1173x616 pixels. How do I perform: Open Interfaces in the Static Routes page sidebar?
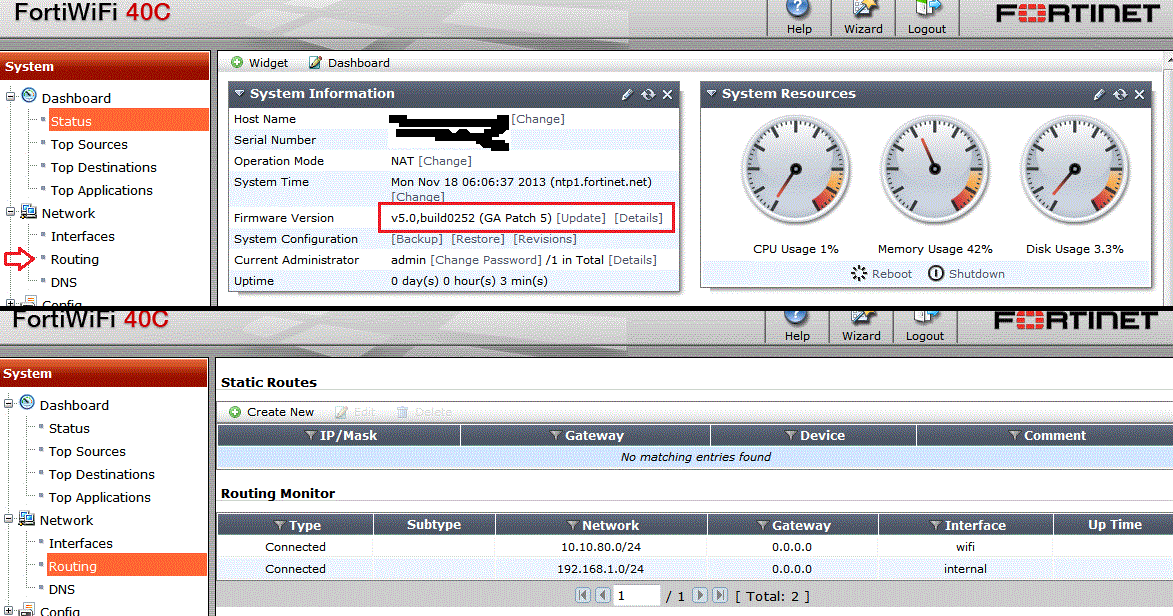pyautogui.click(x=81, y=543)
